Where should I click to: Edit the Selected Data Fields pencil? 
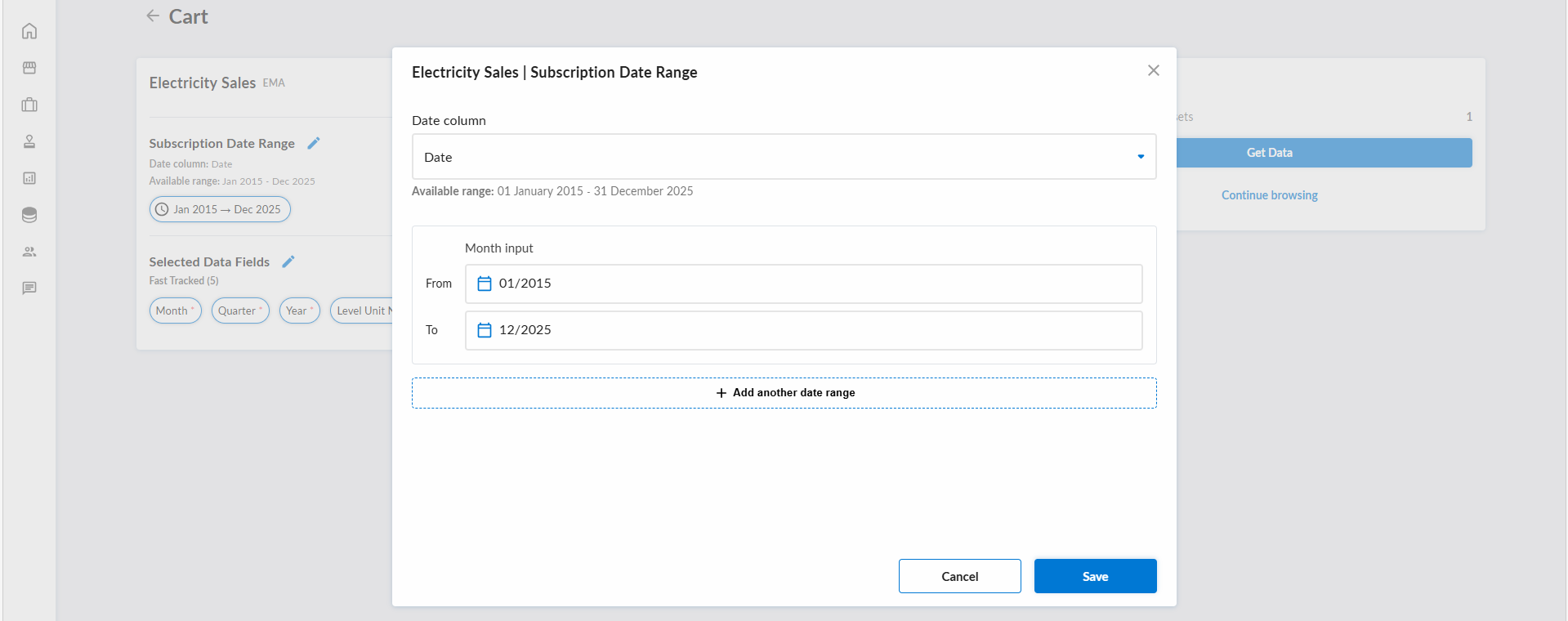288,261
